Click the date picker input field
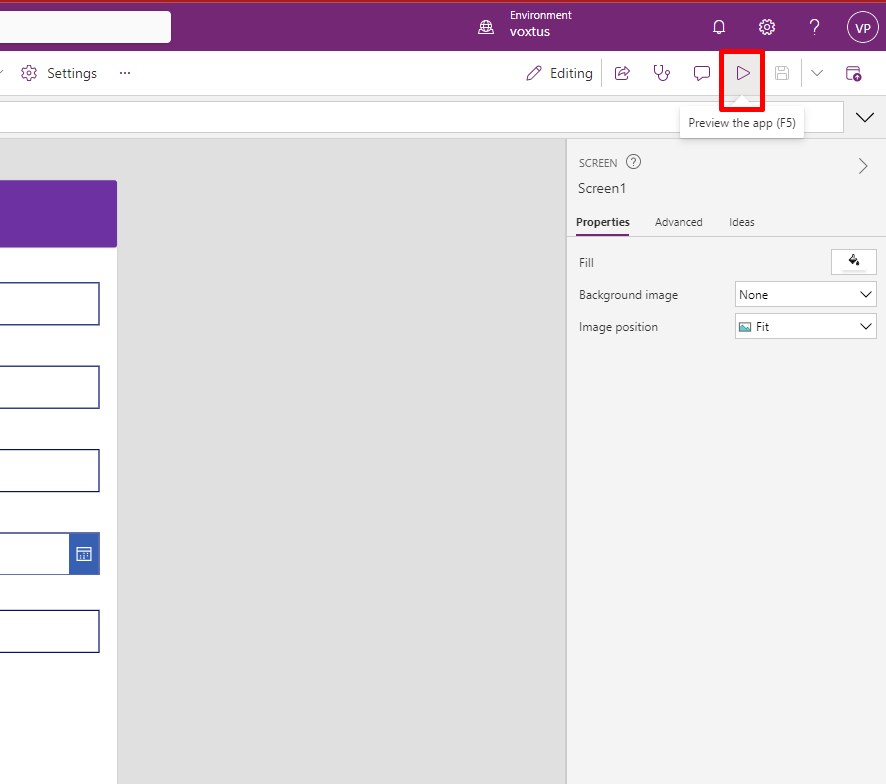The height and width of the screenshot is (784, 886). click(34, 554)
